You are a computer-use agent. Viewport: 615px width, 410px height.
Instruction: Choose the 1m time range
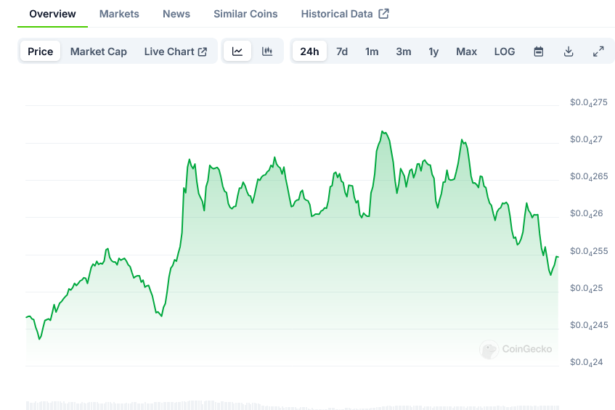(x=372, y=52)
